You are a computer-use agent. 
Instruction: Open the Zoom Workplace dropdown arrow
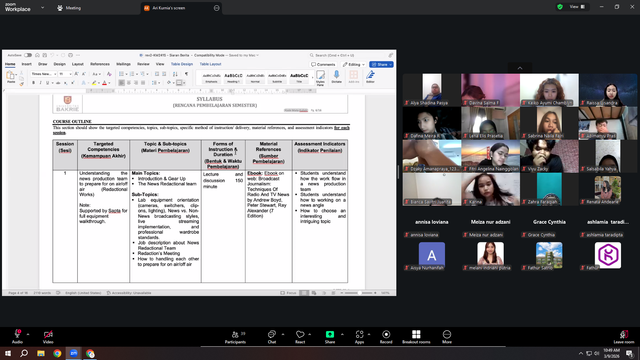[x=42, y=7]
